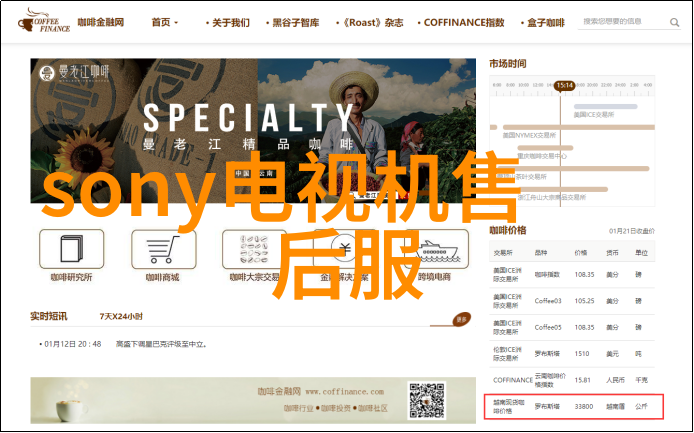
Task: Click the 7天X24小时 label
Action: [x=121, y=317]
